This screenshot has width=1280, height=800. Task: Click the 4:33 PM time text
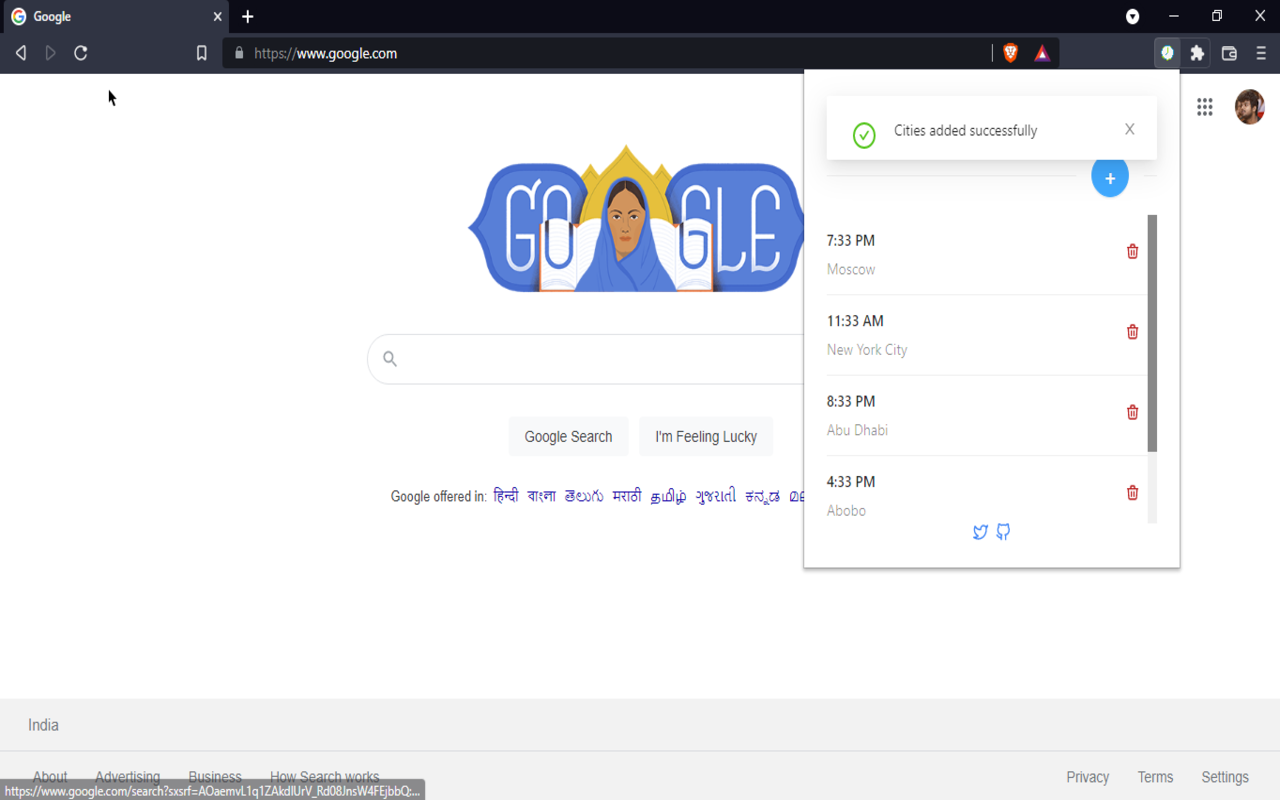851,482
